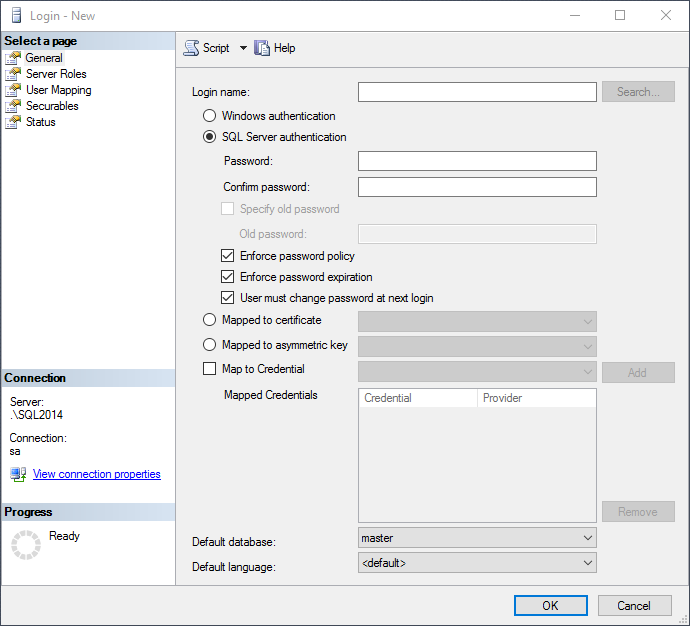Click the User Mapping page icon
Viewport: 690px width, 626px height.
[x=13, y=90]
